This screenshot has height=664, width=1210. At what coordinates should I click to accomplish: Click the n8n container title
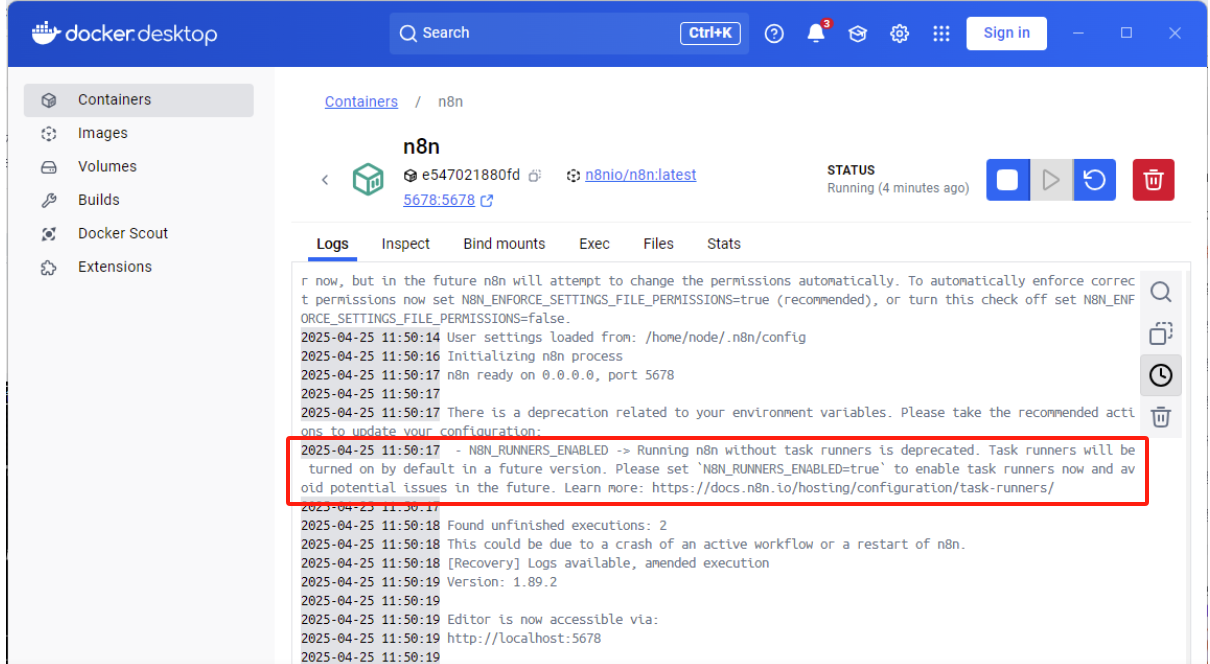point(421,146)
